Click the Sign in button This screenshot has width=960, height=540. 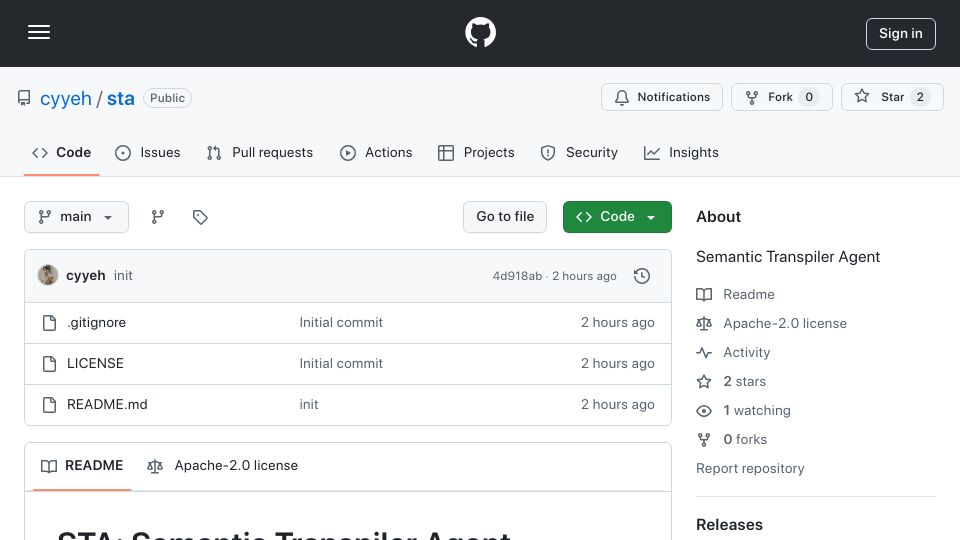(901, 34)
